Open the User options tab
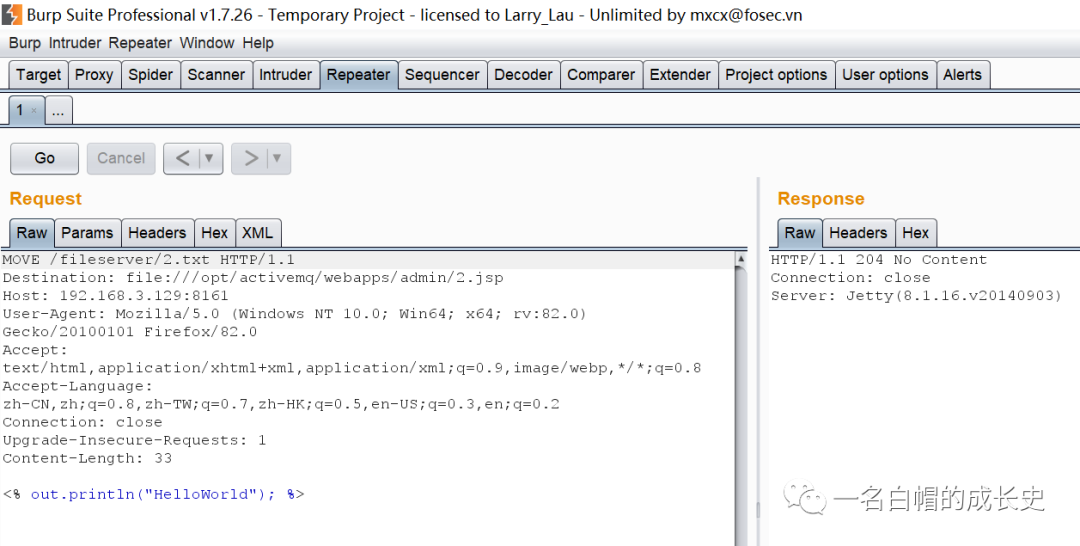 pyautogui.click(x=886, y=75)
